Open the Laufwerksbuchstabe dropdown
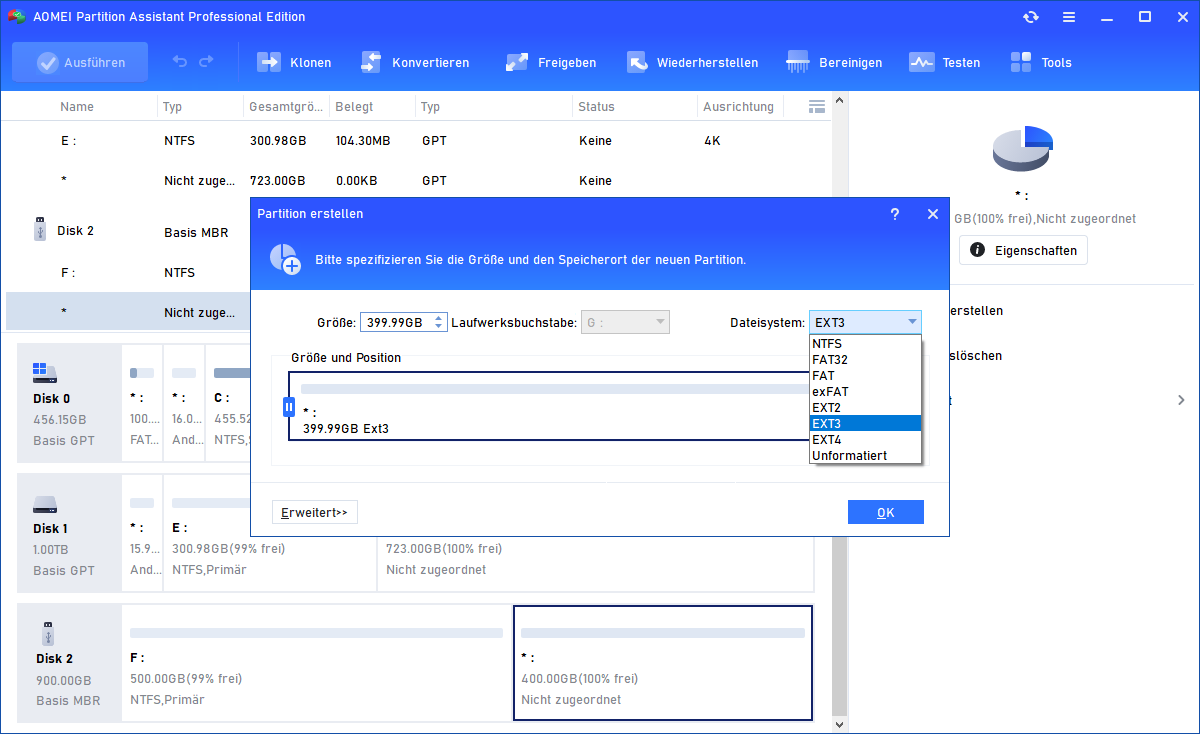Image resolution: width=1200 pixels, height=734 pixels. (x=625, y=322)
